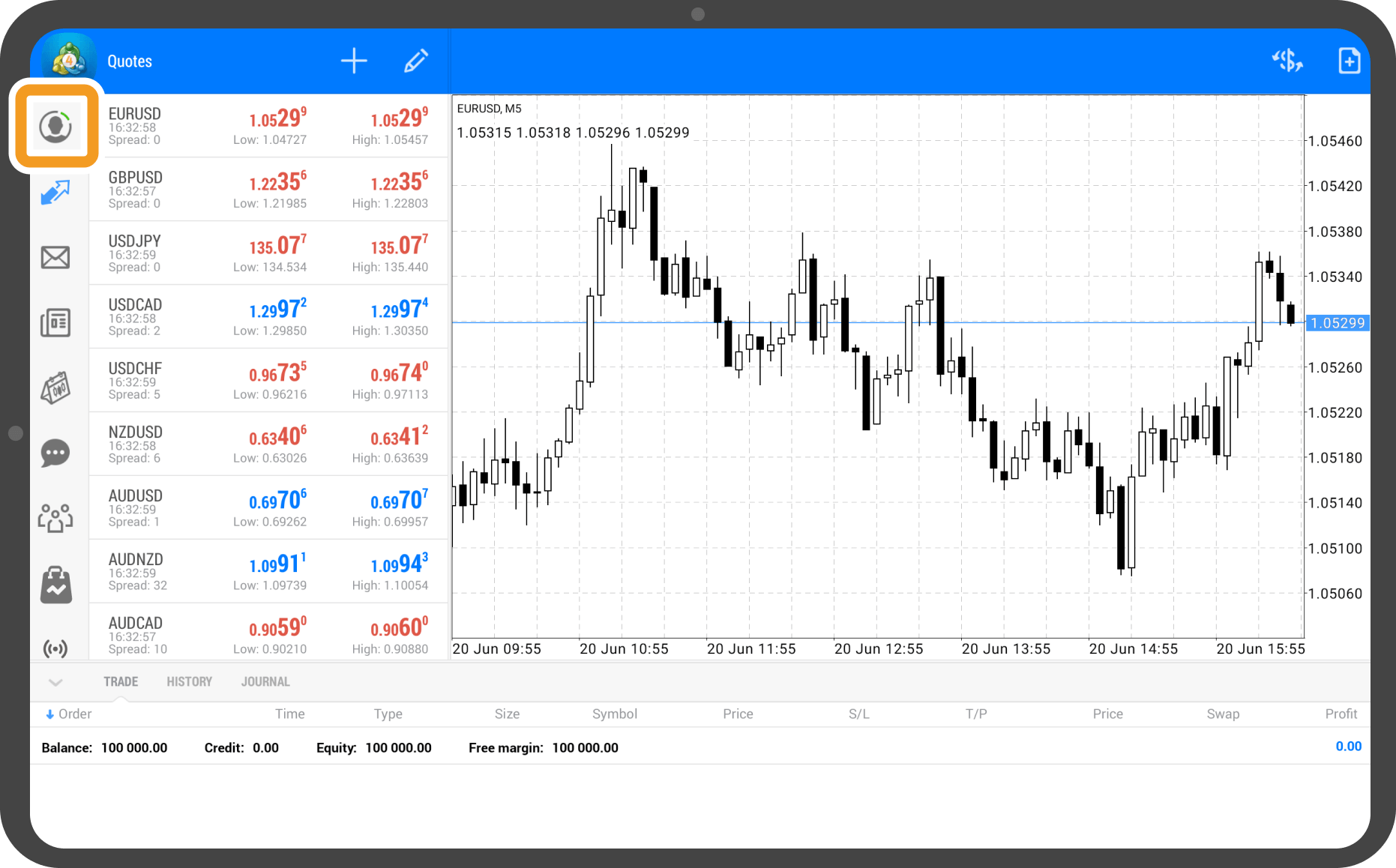Open the Trade arrows icon in sidebar
Viewport: 1396px width, 868px height.
pos(55,193)
